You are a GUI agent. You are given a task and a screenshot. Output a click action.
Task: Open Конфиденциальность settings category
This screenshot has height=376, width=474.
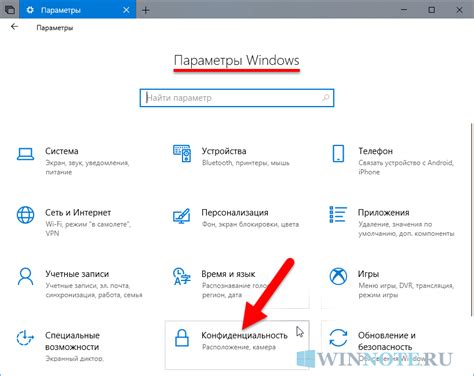[237, 345]
